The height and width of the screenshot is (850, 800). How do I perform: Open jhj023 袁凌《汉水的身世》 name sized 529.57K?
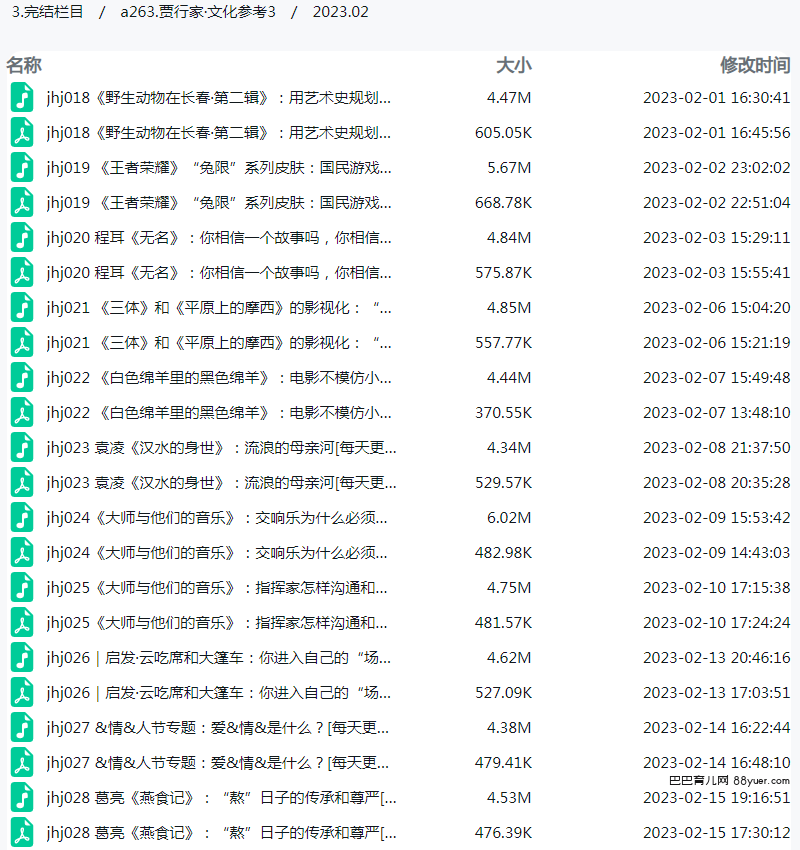pos(221,482)
